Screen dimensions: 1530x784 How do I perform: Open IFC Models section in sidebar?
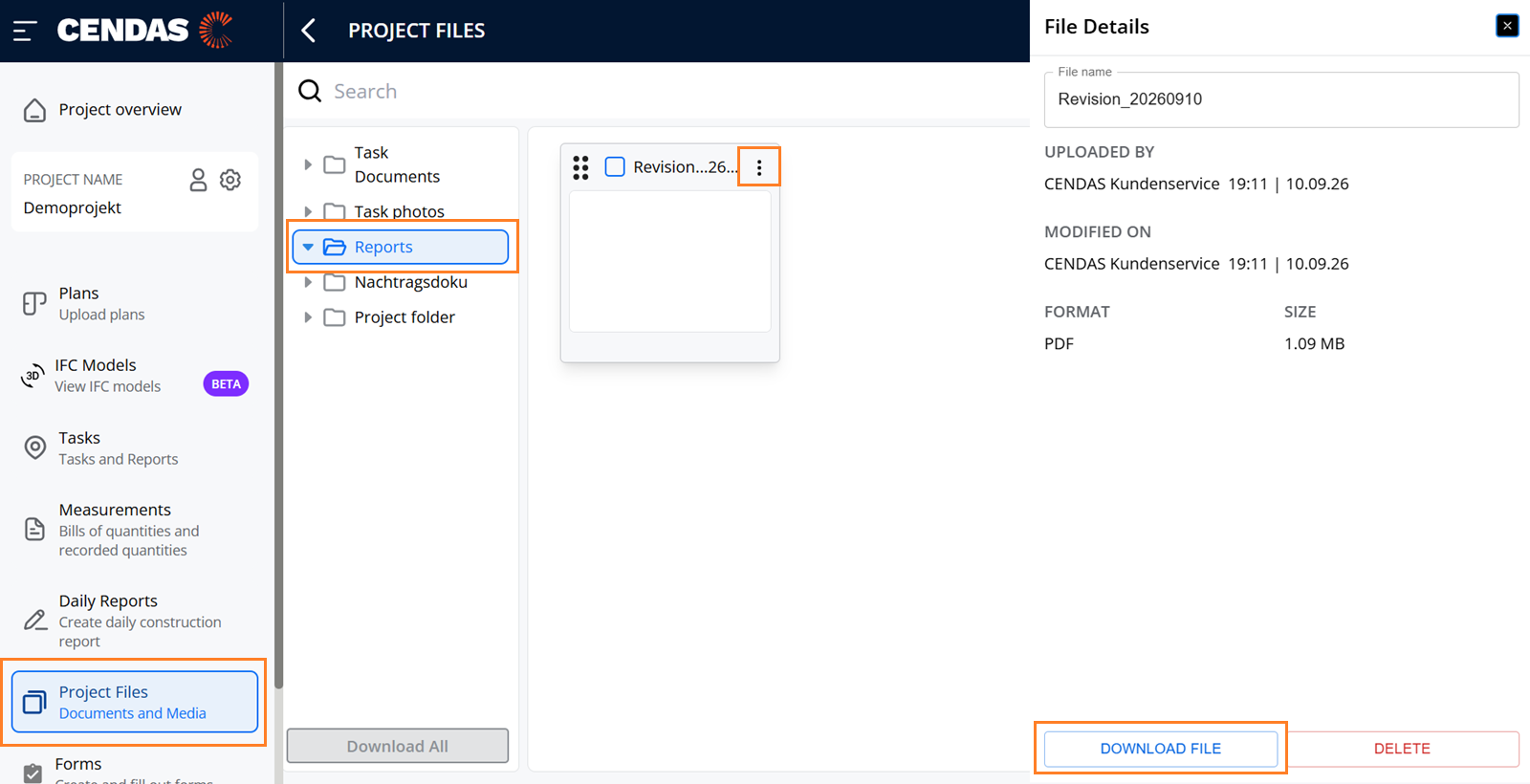[x=135, y=376]
